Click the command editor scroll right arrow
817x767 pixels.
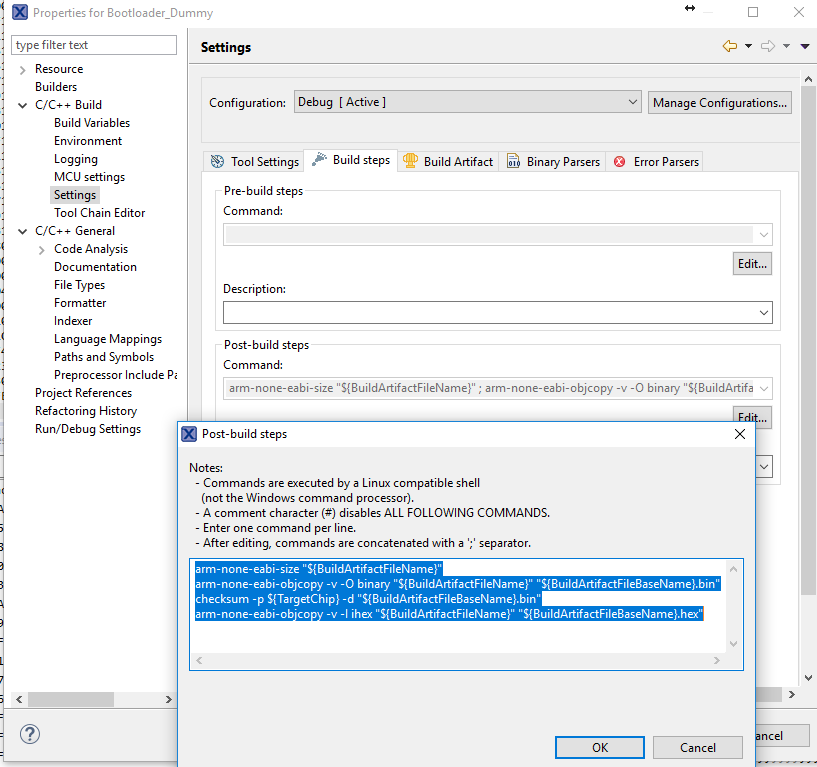716,660
